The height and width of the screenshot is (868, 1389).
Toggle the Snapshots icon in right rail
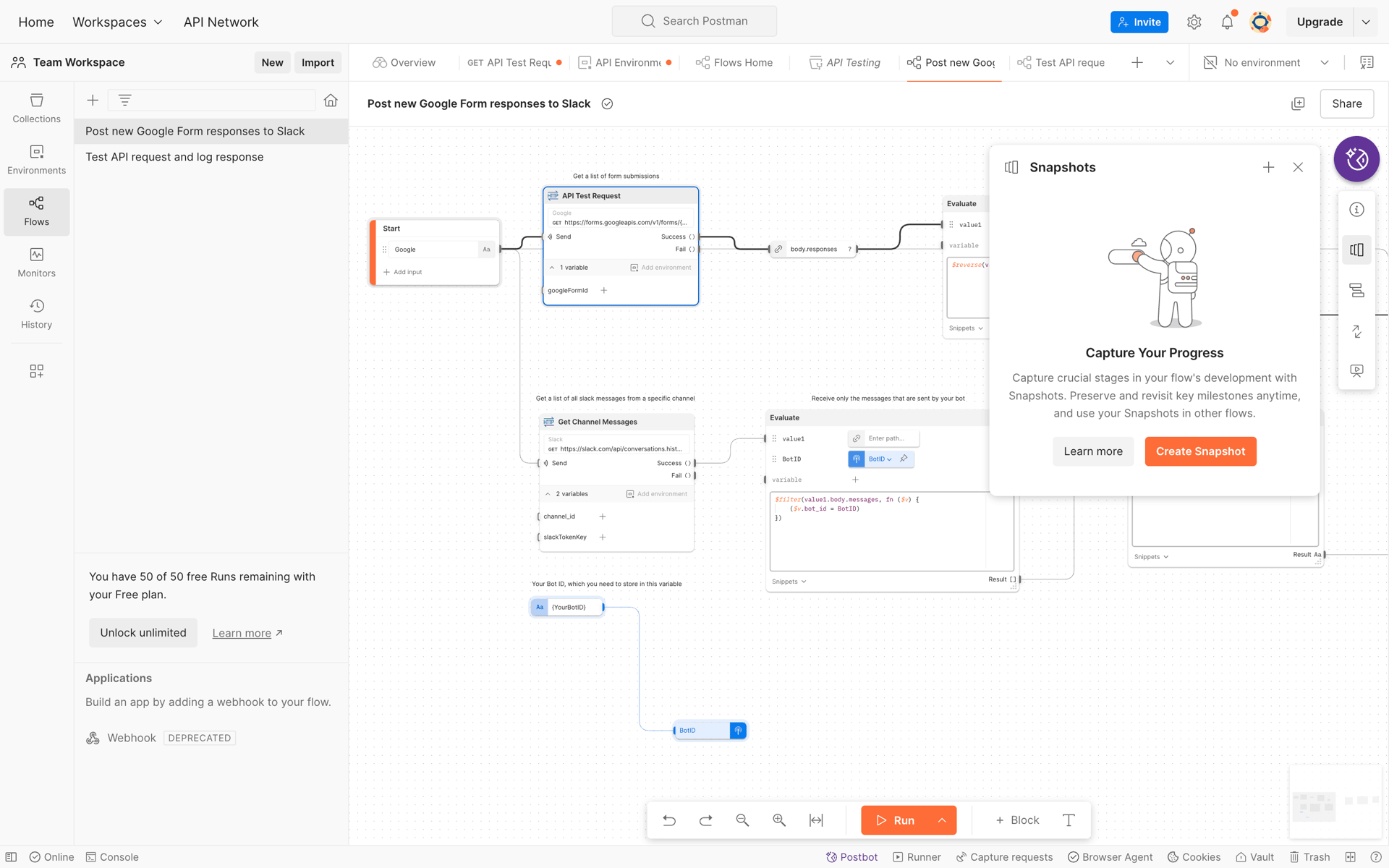coord(1356,250)
